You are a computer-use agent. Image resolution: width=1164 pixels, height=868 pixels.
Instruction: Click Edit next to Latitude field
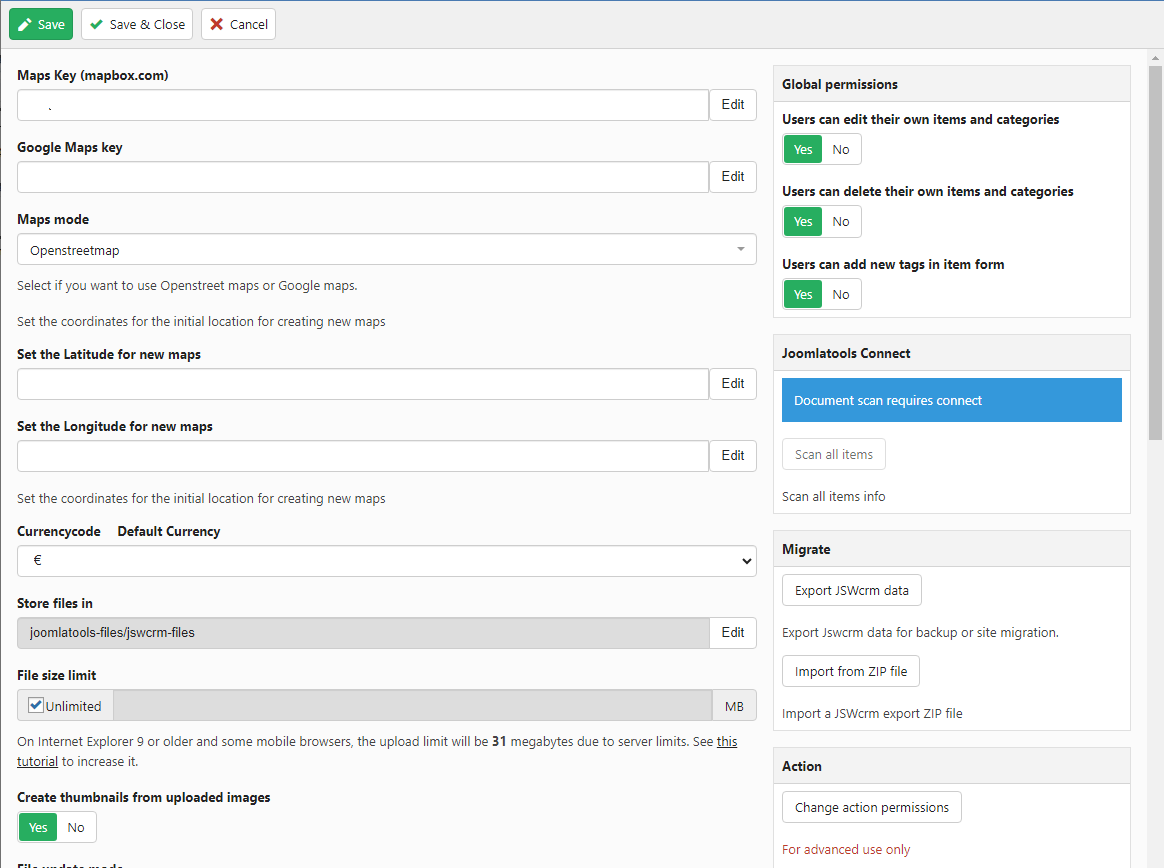pyautogui.click(x=732, y=384)
